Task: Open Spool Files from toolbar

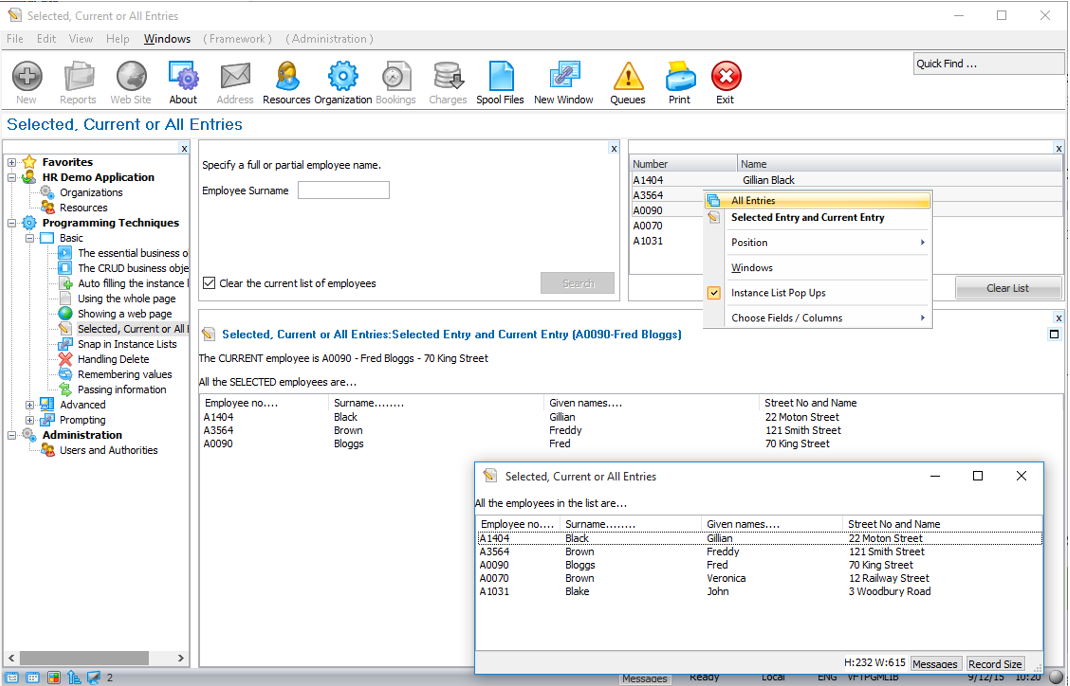Action: pos(500,77)
